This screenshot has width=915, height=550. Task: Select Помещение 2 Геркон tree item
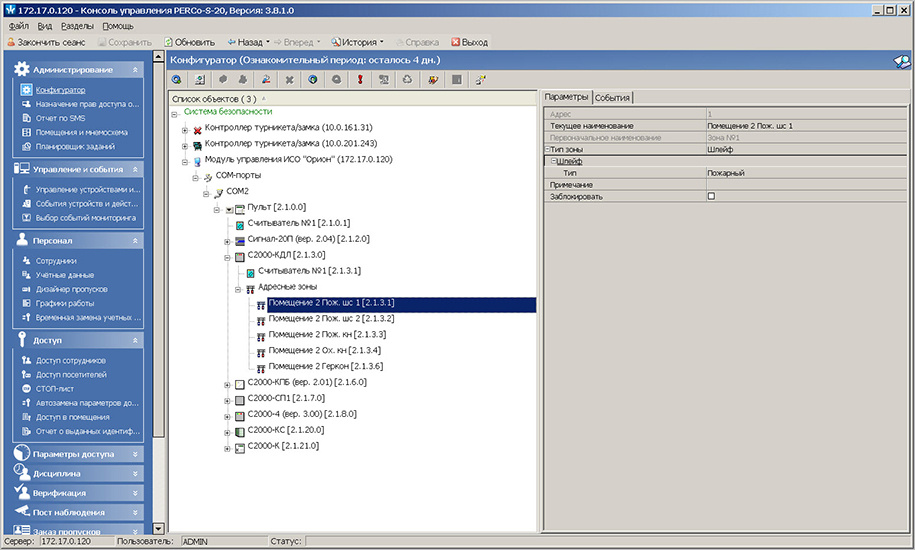pos(325,367)
